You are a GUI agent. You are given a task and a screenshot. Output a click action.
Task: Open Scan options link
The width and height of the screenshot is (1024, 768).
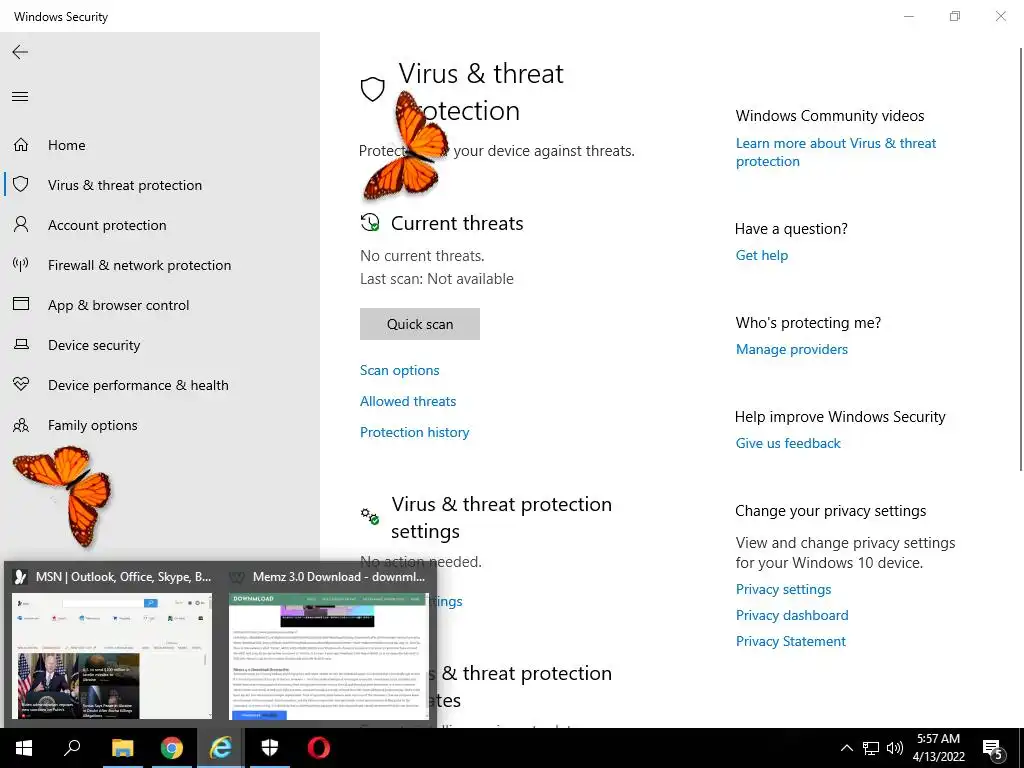400,370
